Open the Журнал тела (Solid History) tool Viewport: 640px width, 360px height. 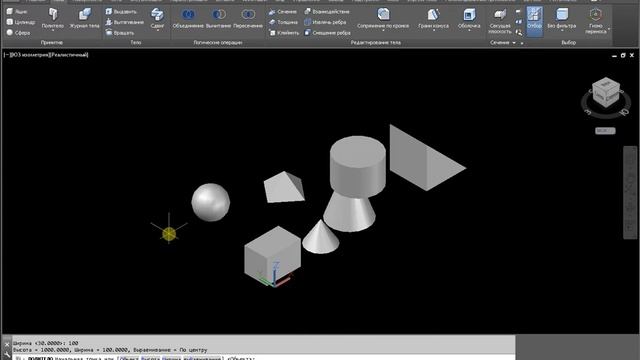pyautogui.click(x=84, y=18)
